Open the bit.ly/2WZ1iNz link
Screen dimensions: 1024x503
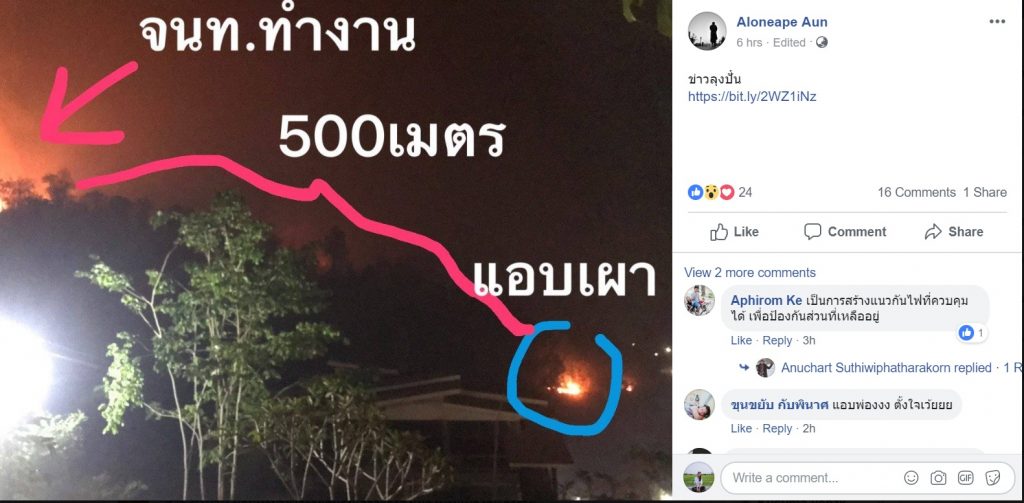pos(752,97)
